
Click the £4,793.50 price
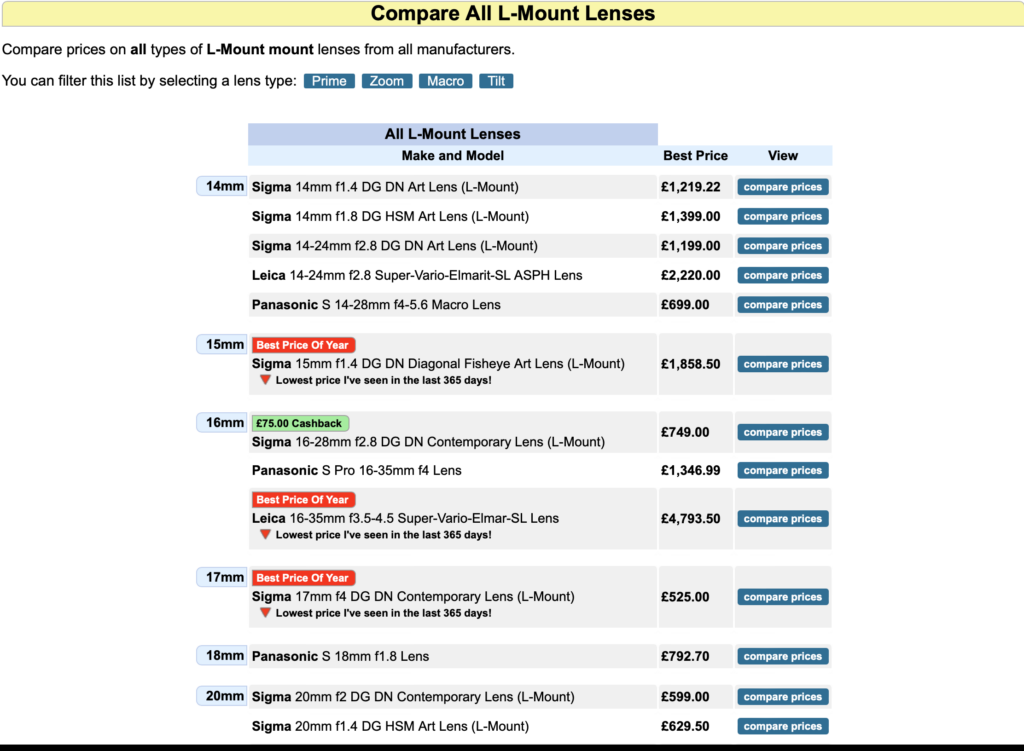click(x=691, y=519)
